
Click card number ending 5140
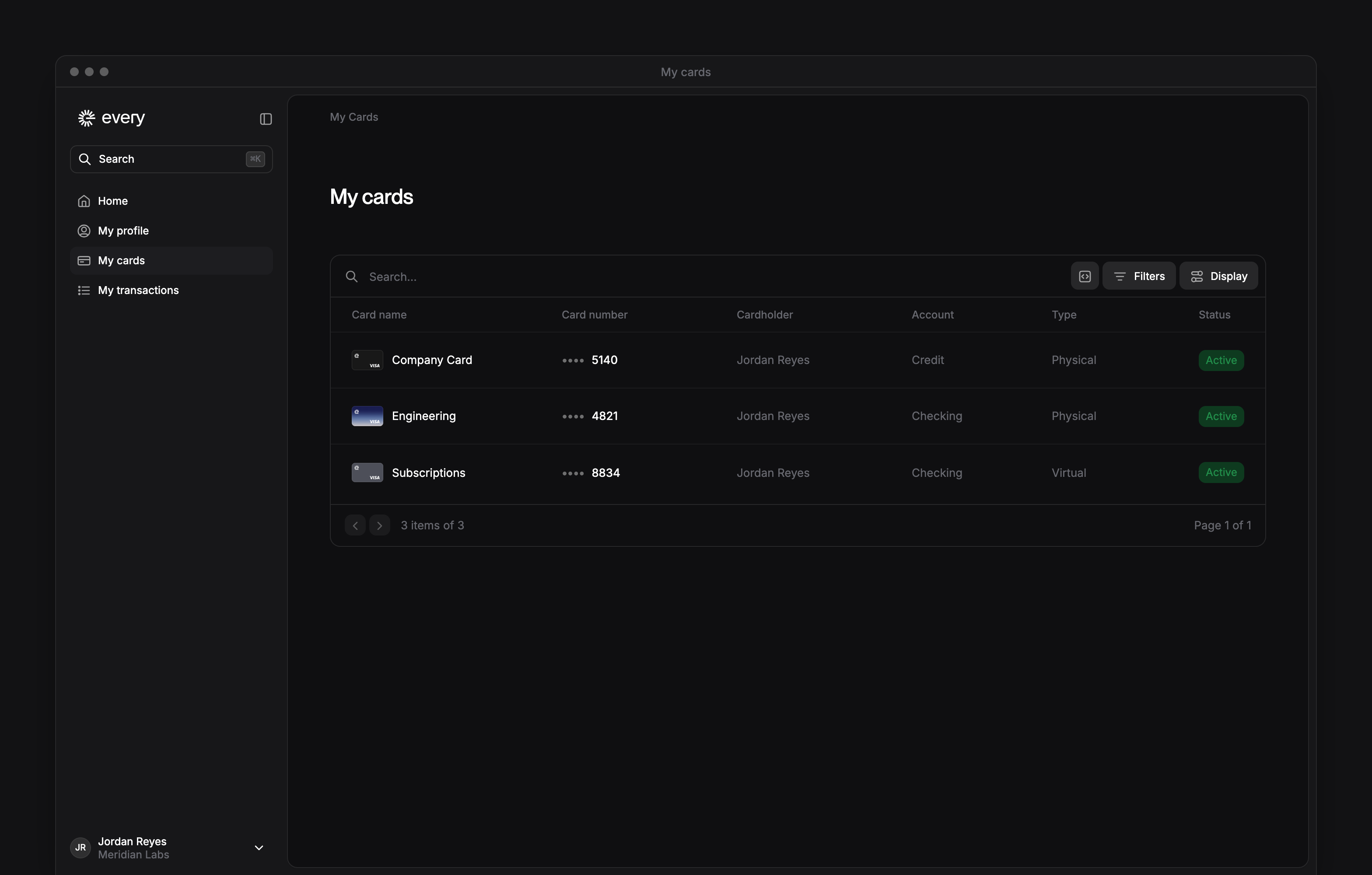point(590,360)
